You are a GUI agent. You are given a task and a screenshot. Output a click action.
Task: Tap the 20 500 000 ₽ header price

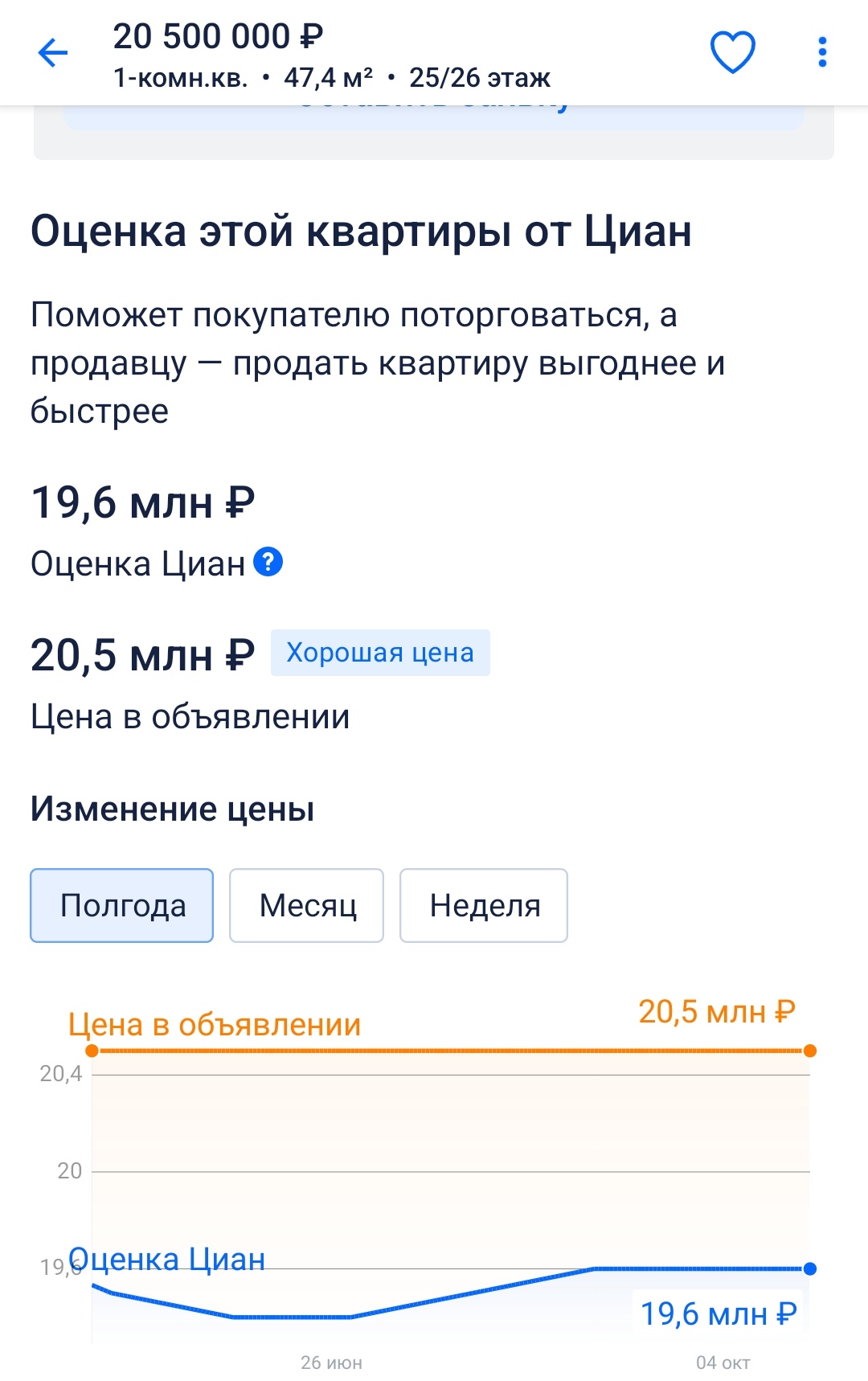pos(218,36)
